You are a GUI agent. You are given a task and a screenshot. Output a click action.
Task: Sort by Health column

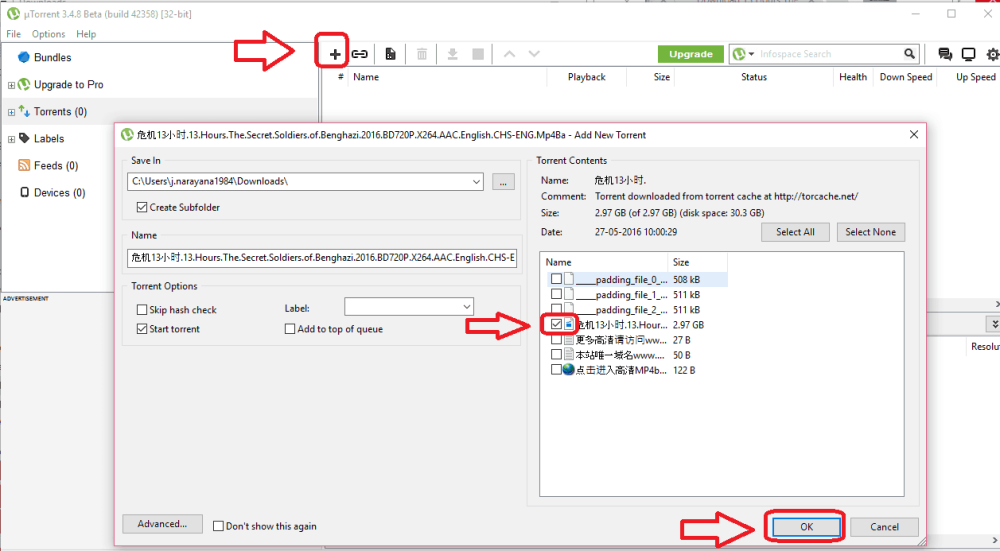(x=853, y=77)
